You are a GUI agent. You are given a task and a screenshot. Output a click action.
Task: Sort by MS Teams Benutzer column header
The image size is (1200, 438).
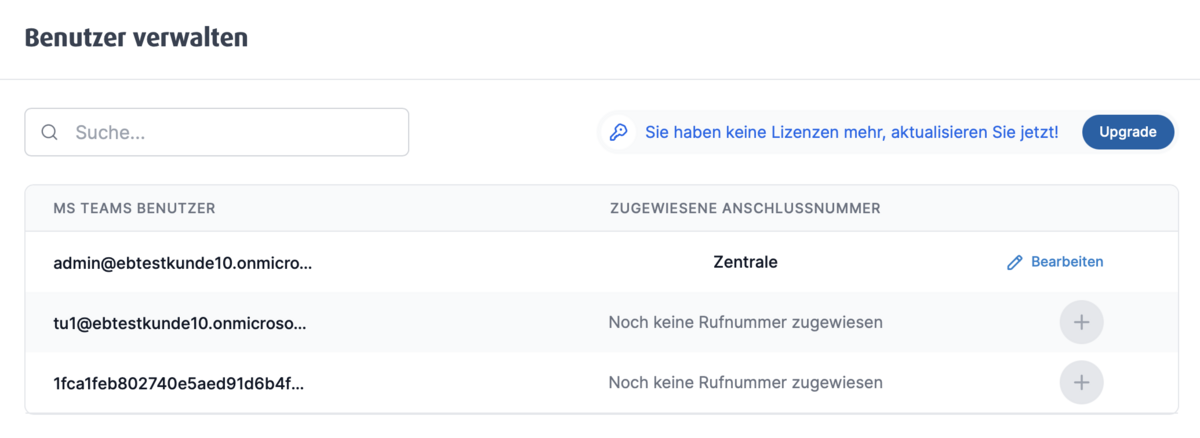click(134, 208)
